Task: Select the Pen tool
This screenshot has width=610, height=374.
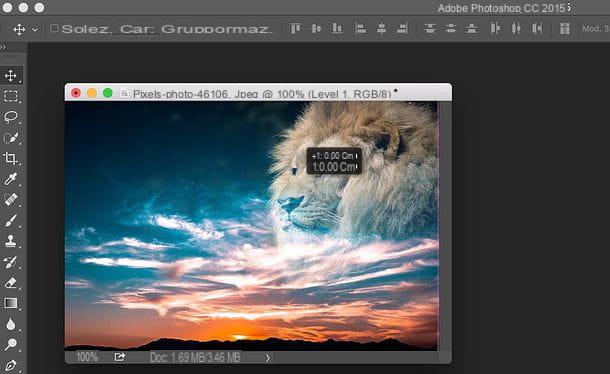Action: [11, 366]
